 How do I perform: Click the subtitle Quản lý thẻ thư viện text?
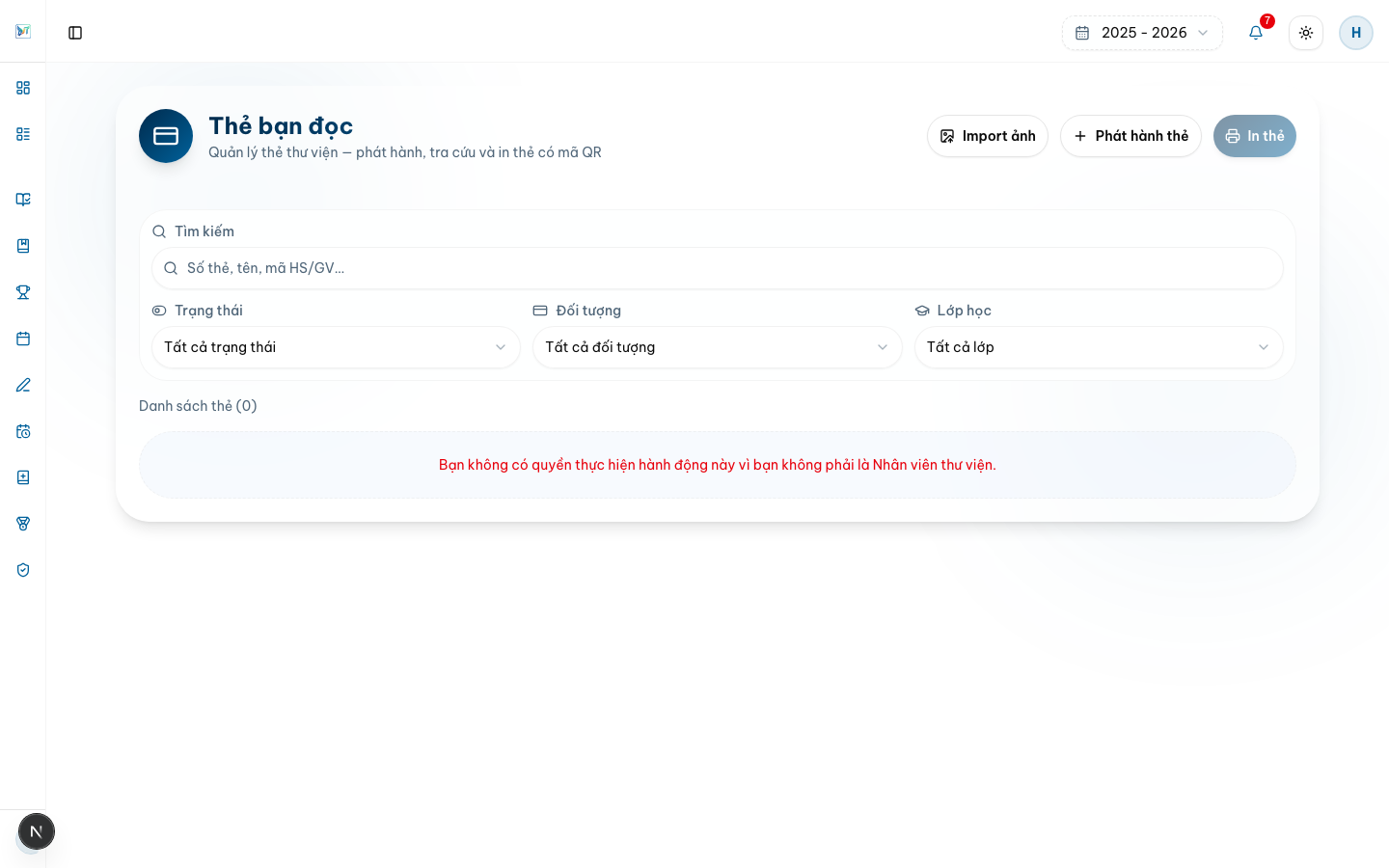pyautogui.click(x=405, y=152)
